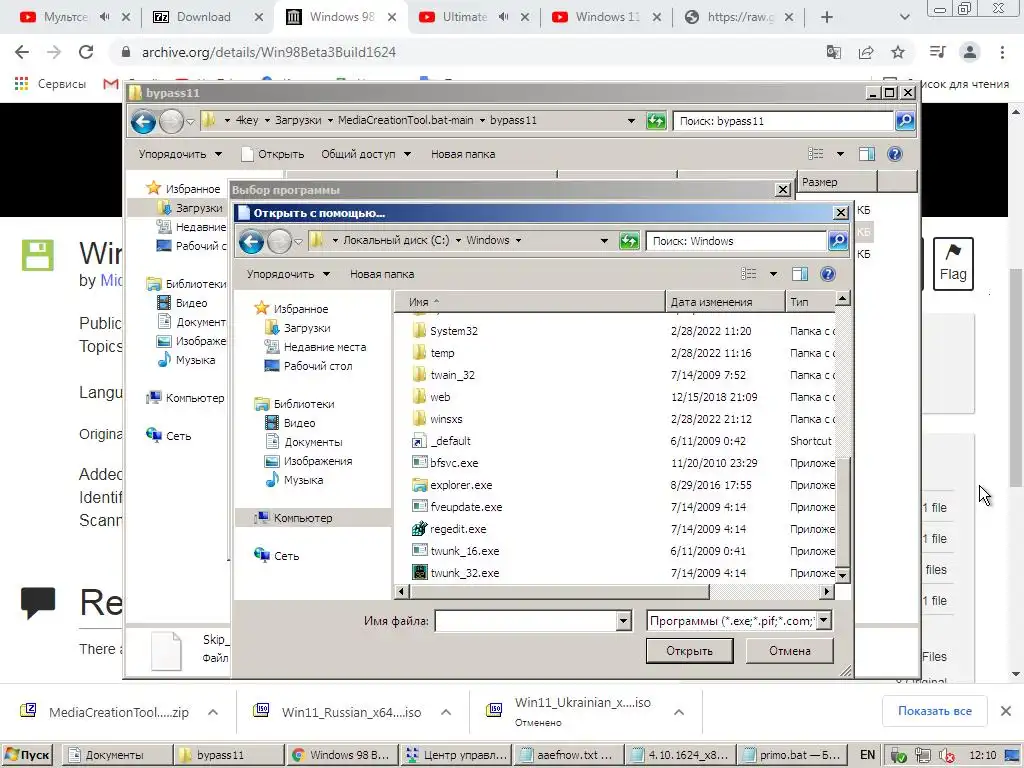Switch to the https://raw.g tab
The width and height of the screenshot is (1024, 768).
(x=738, y=17)
